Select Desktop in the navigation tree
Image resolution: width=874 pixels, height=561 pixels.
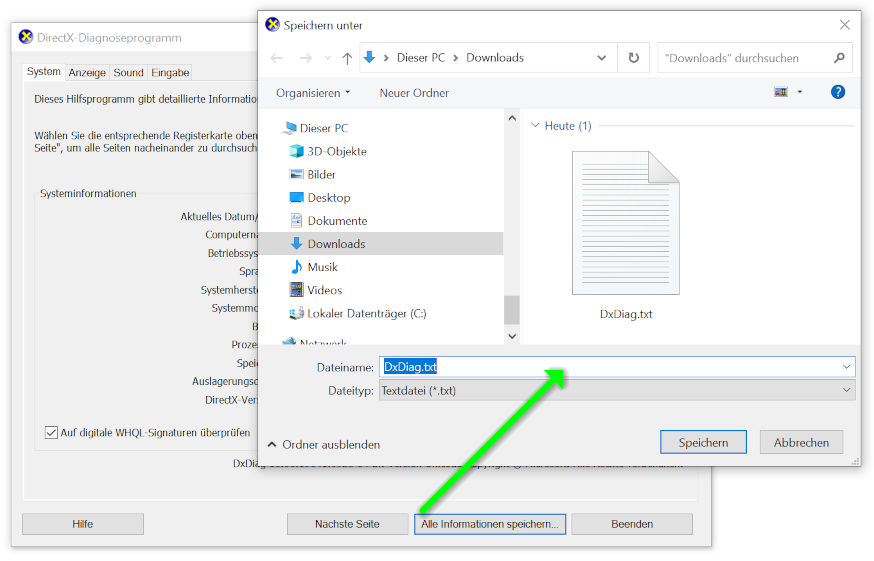click(328, 198)
